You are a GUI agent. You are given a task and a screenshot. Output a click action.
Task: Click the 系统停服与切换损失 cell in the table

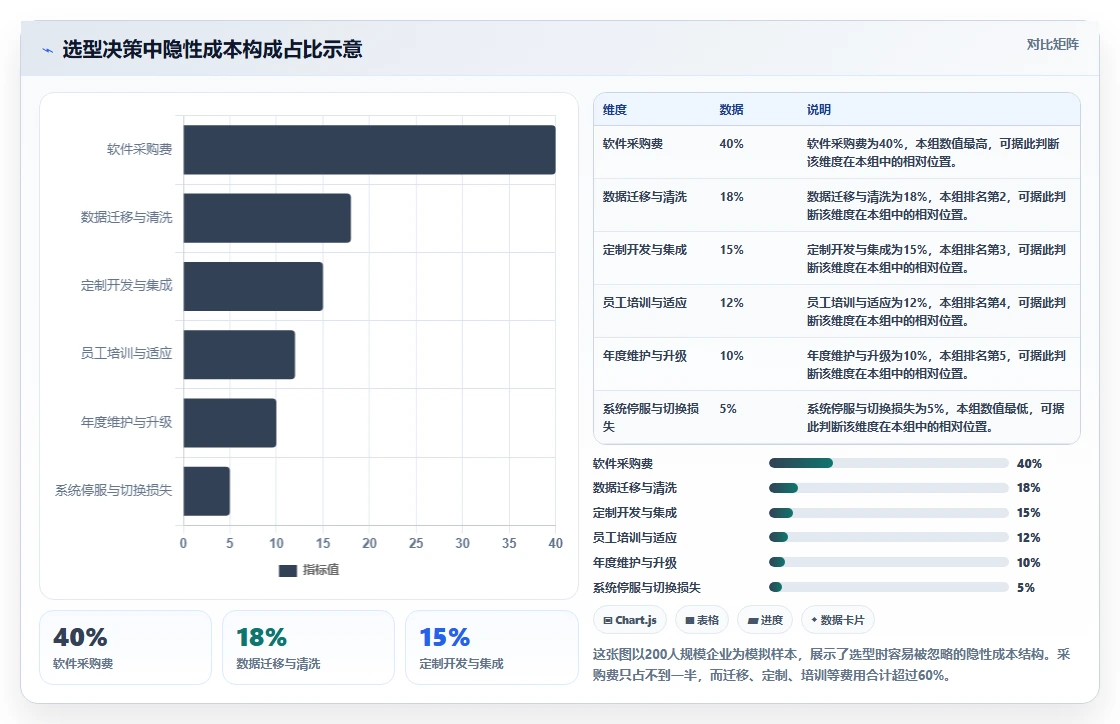[651, 418]
